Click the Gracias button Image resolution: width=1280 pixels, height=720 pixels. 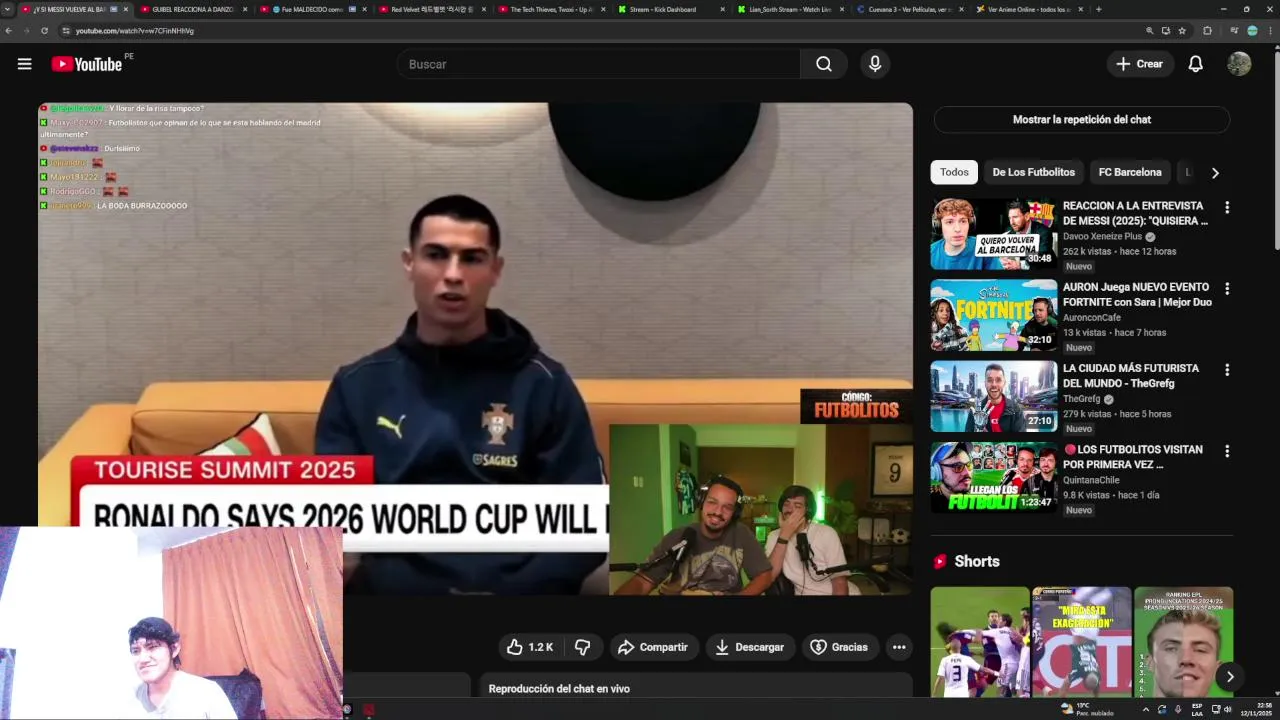[839, 647]
